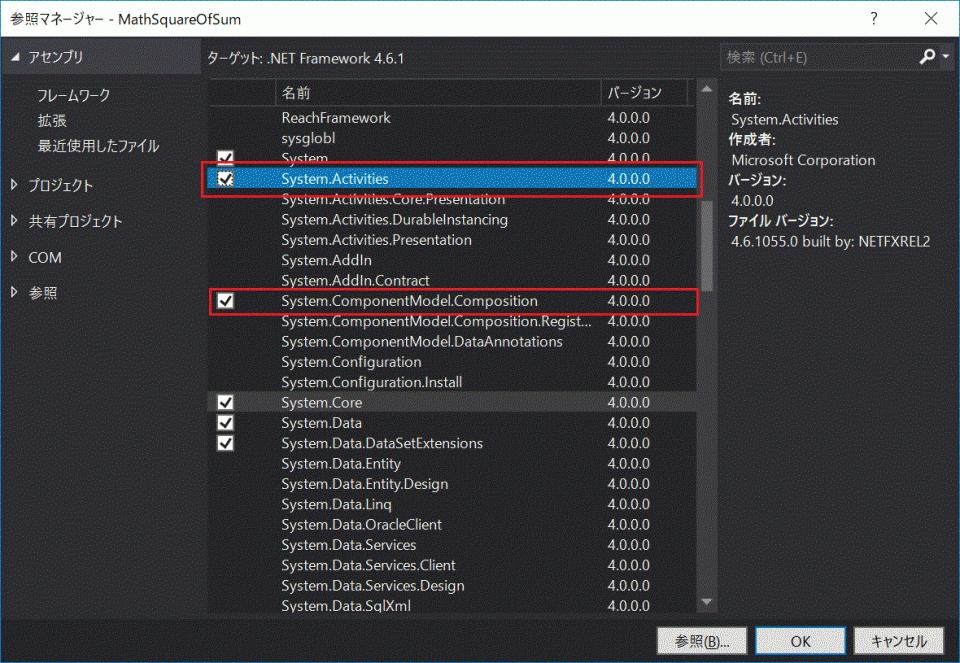Screen dimensions: 960x663
Task: Select System.Data.Services.Design row
Action: click(x=452, y=585)
